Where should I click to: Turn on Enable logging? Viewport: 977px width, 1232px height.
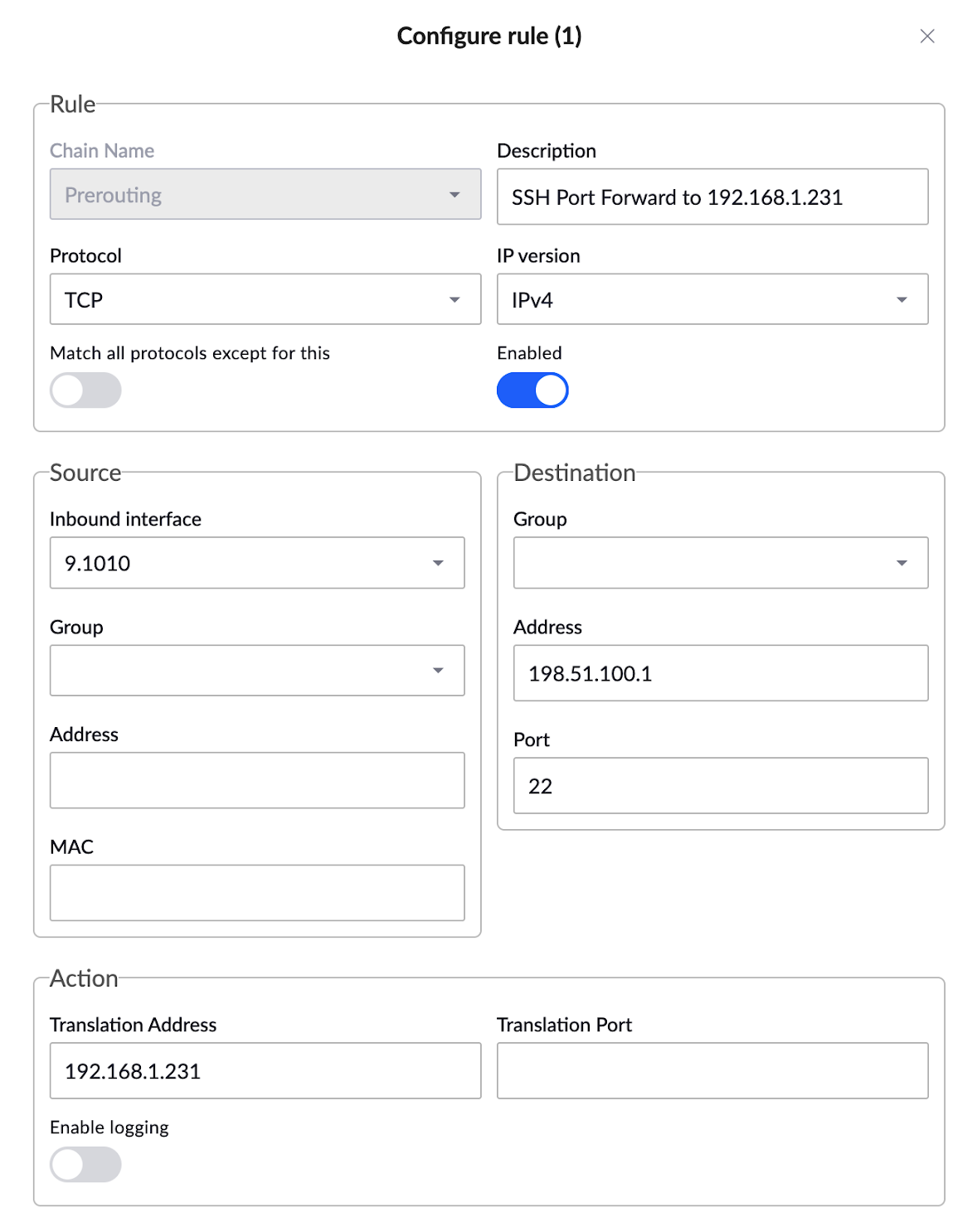pyautogui.click(x=85, y=1164)
